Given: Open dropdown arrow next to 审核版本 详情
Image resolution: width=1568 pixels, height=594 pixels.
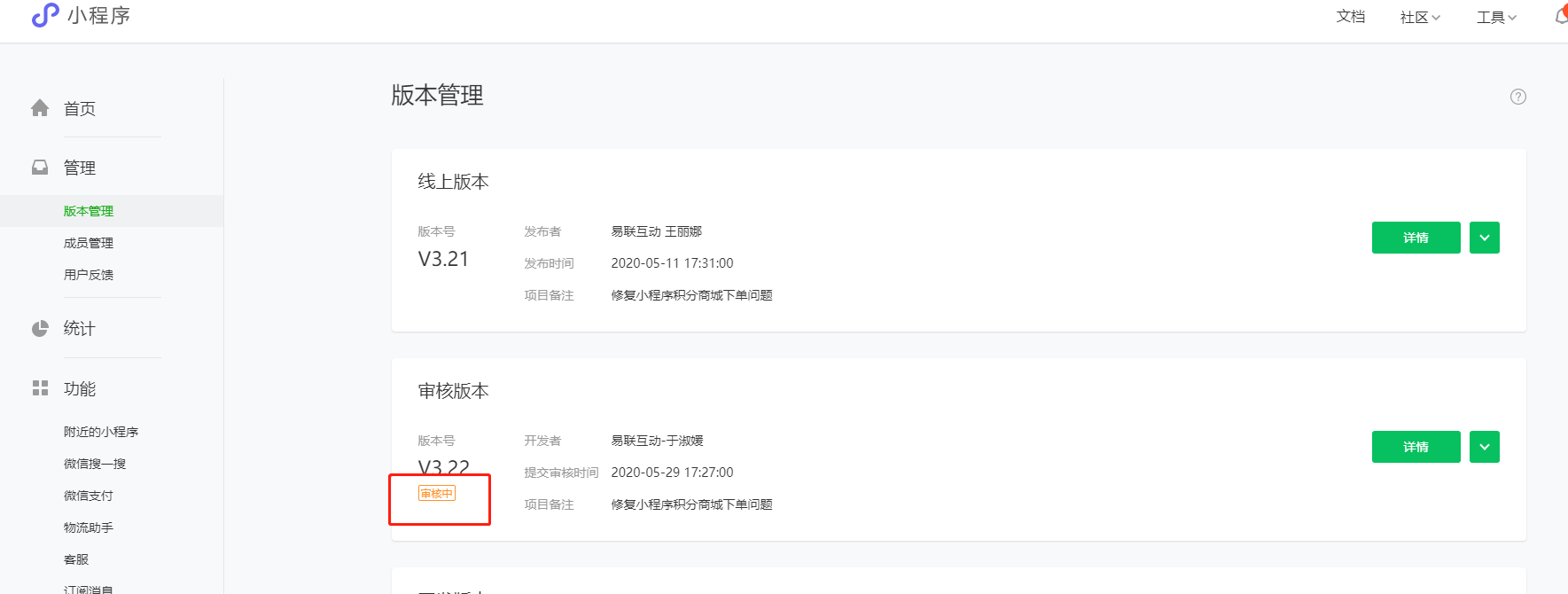Looking at the screenshot, I should [x=1485, y=447].
